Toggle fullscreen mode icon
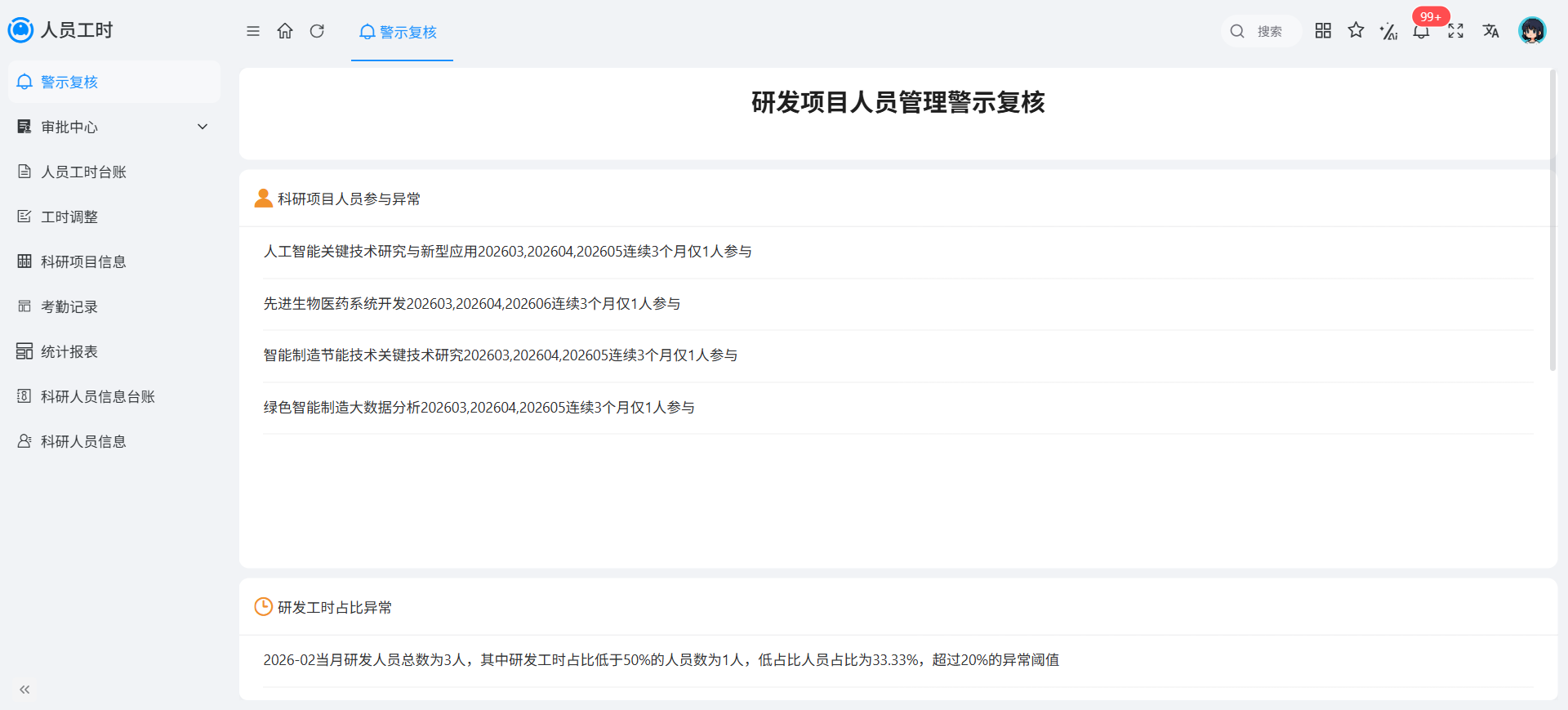Screen dimensions: 1568x710 (1455, 31)
